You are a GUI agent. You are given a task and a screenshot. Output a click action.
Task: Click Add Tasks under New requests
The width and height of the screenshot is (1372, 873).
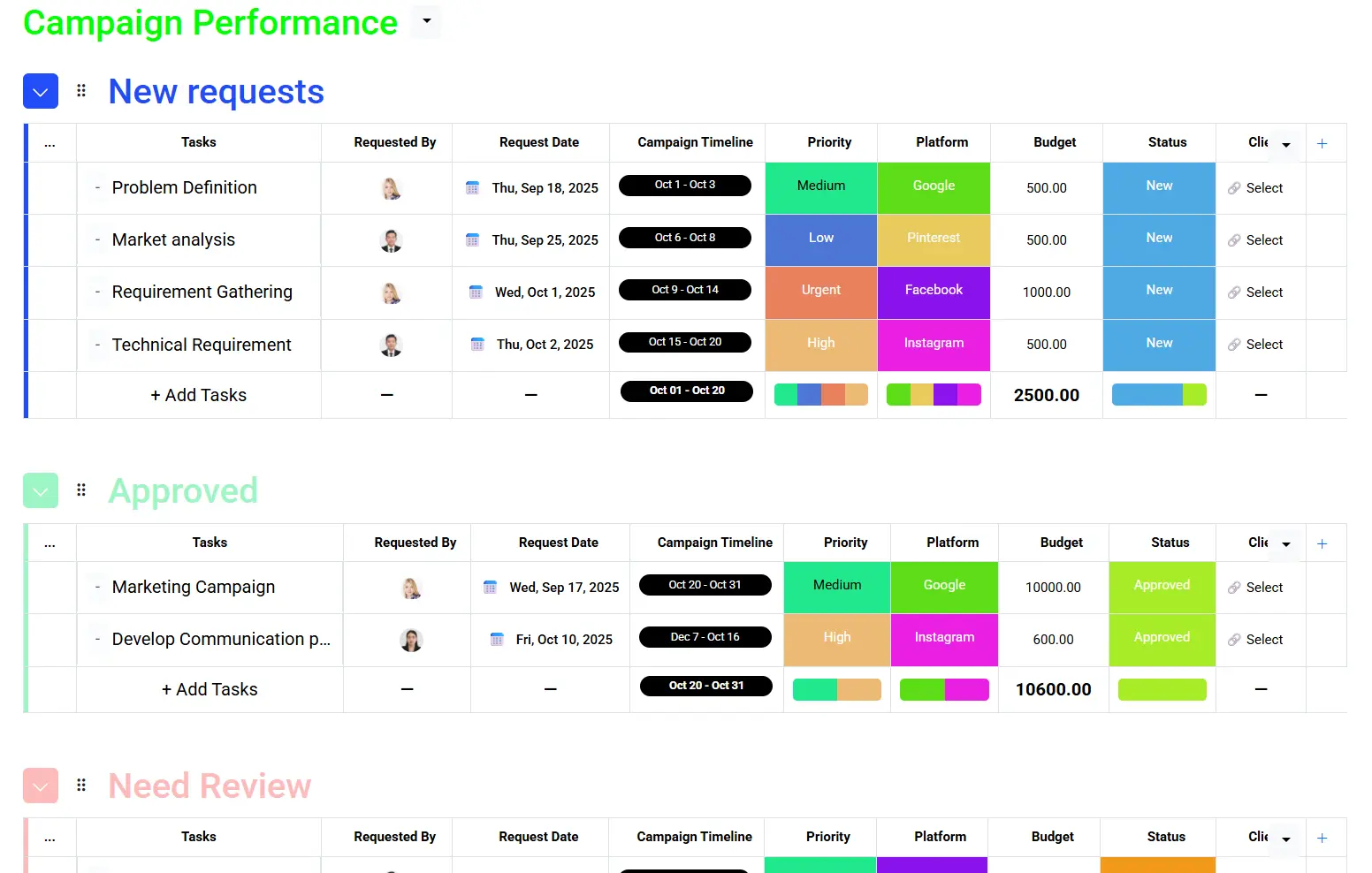click(198, 395)
